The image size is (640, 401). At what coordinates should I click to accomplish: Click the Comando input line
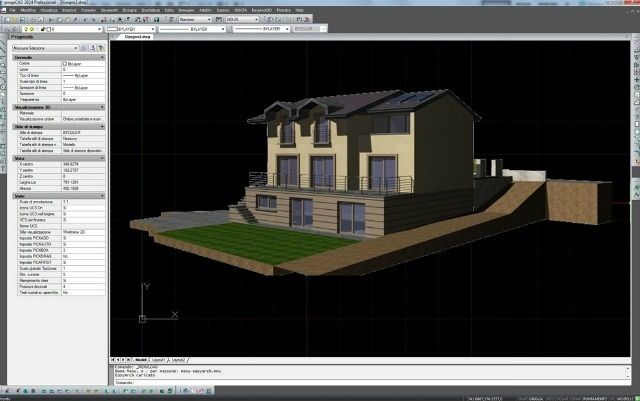370,383
